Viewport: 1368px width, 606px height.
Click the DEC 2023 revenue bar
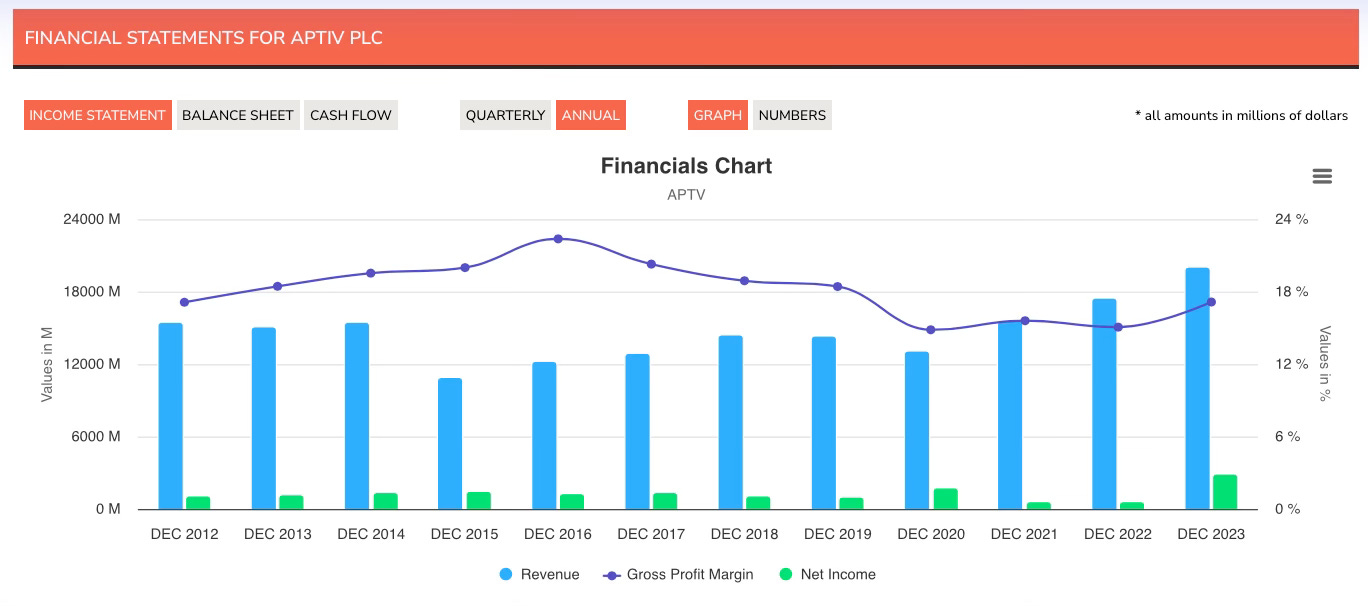[x=1197, y=389]
